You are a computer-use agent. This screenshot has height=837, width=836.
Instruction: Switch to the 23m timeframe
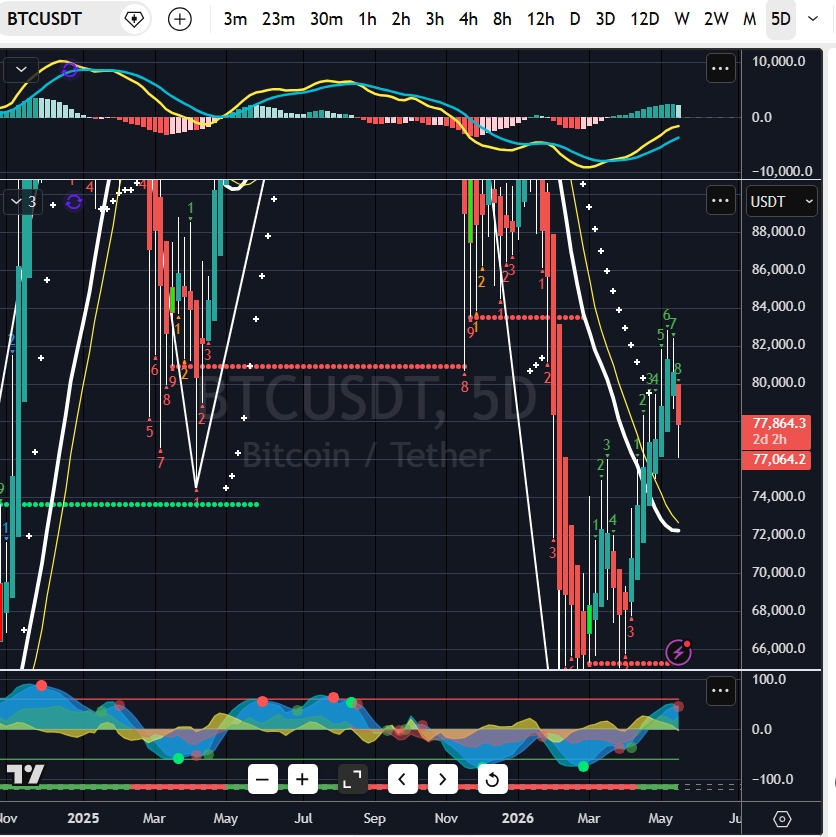(278, 19)
